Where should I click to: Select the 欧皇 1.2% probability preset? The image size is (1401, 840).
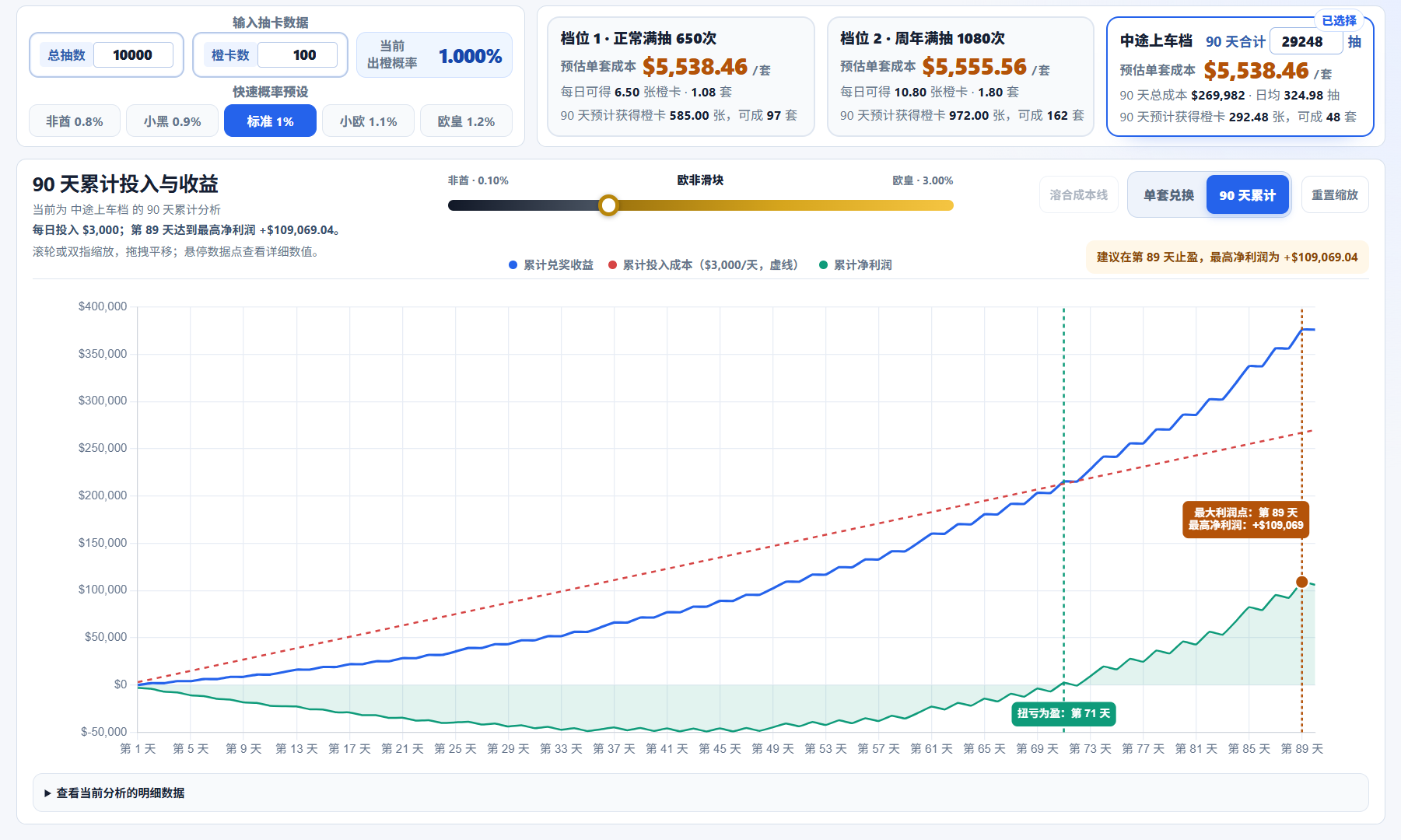click(x=466, y=121)
